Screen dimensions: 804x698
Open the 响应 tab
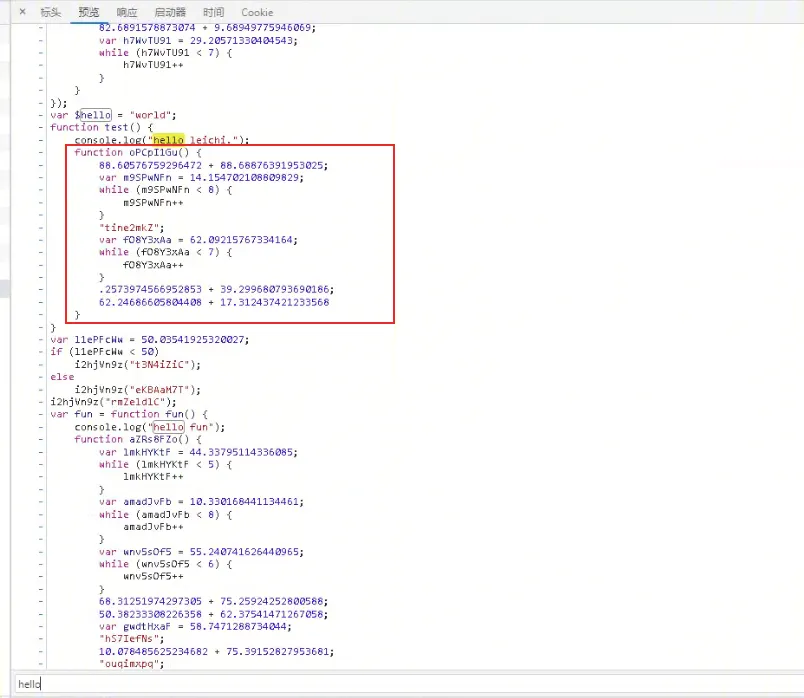point(127,12)
